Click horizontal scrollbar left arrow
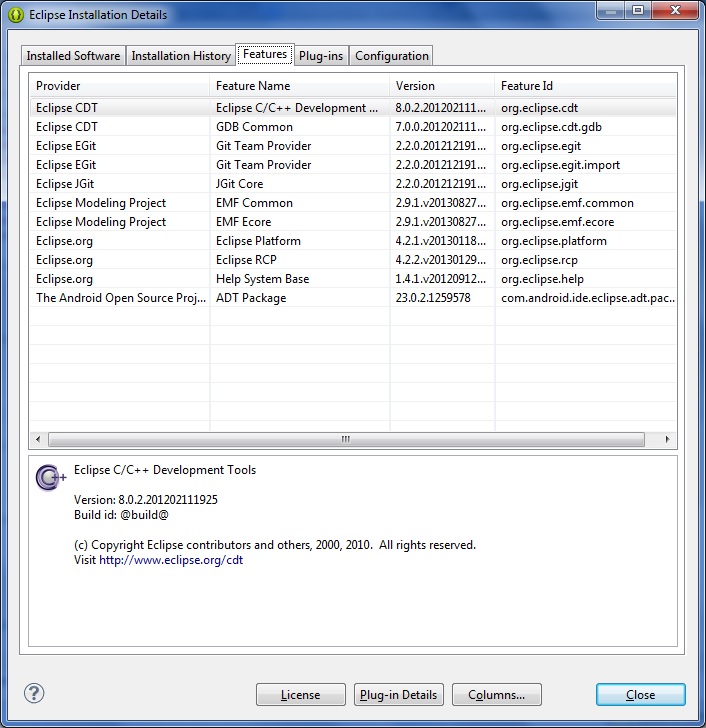 (38, 439)
